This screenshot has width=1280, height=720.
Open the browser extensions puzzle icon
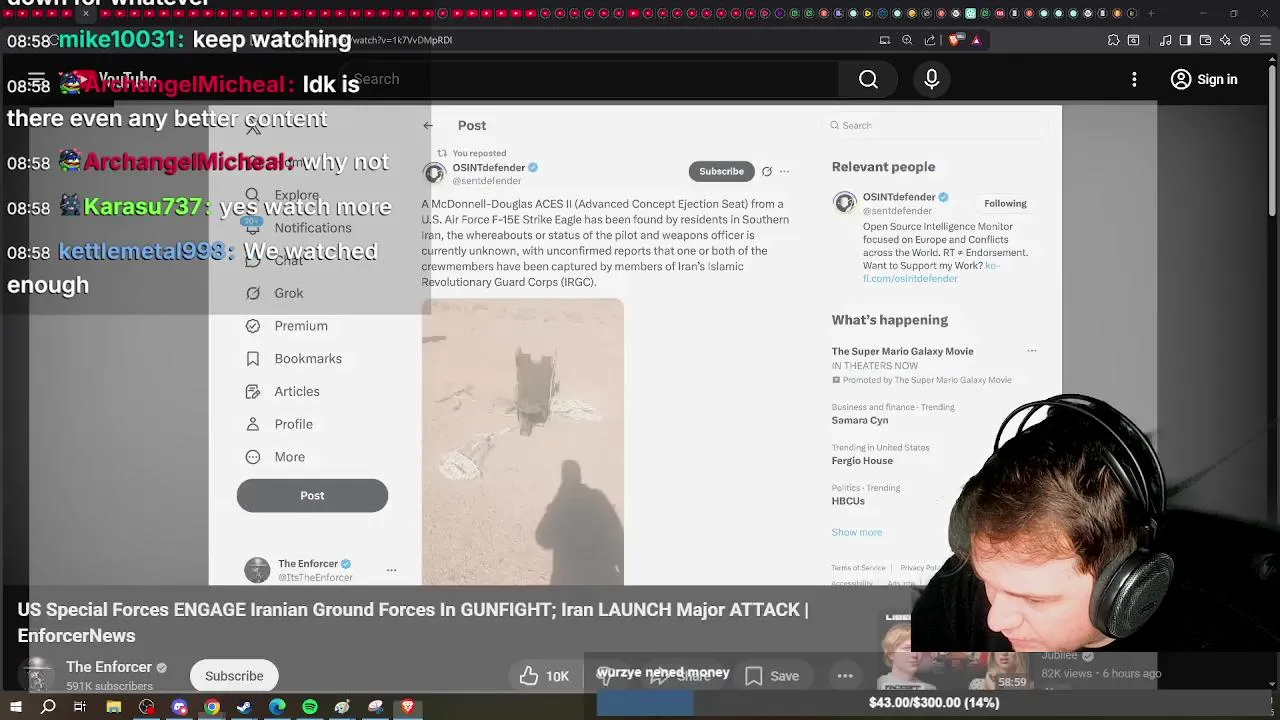point(1113,40)
